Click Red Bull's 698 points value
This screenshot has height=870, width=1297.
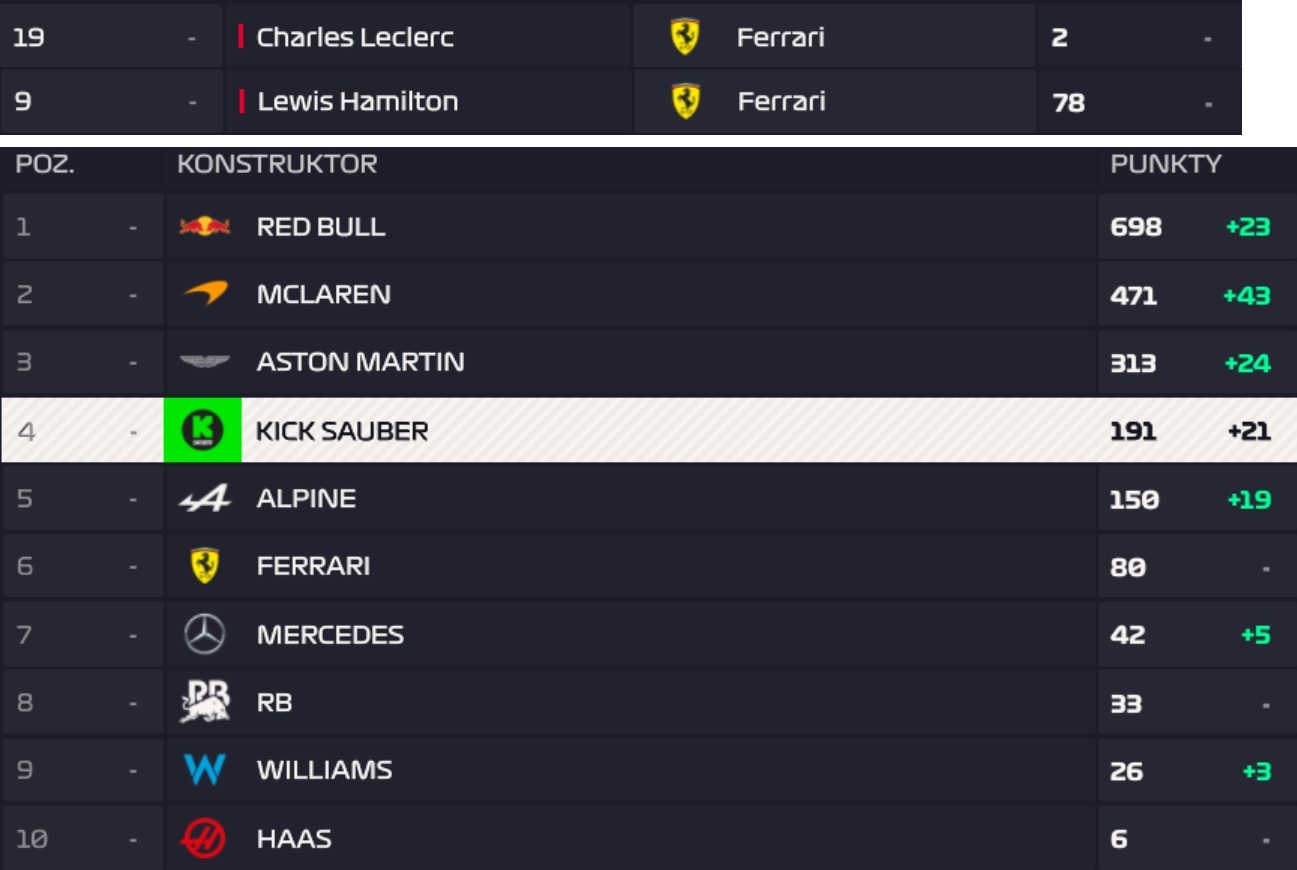pyautogui.click(x=1136, y=227)
